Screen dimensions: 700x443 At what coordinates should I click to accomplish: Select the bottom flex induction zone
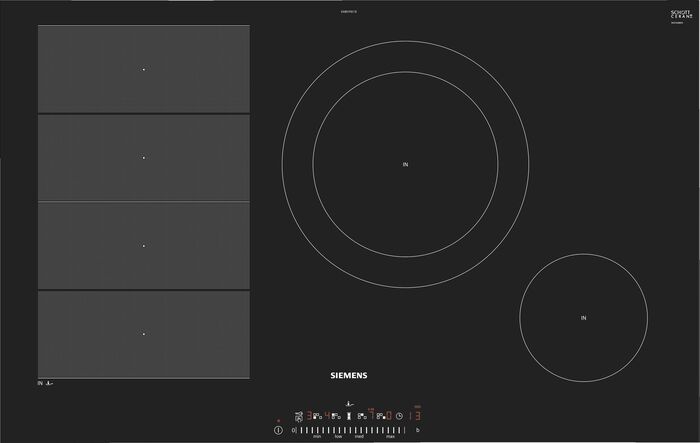click(144, 333)
